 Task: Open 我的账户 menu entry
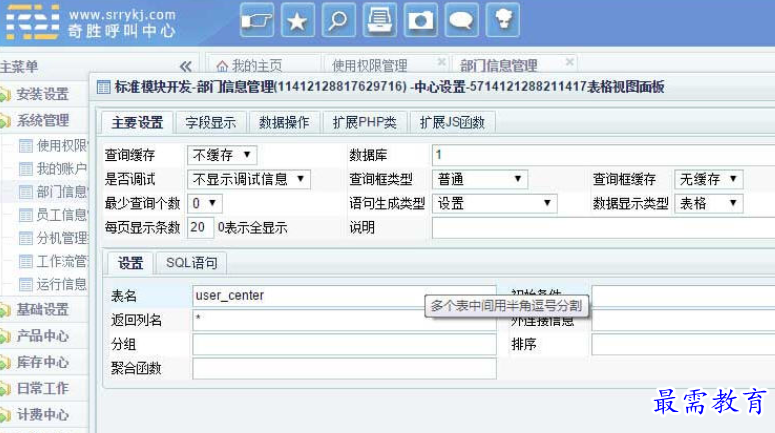52,169
